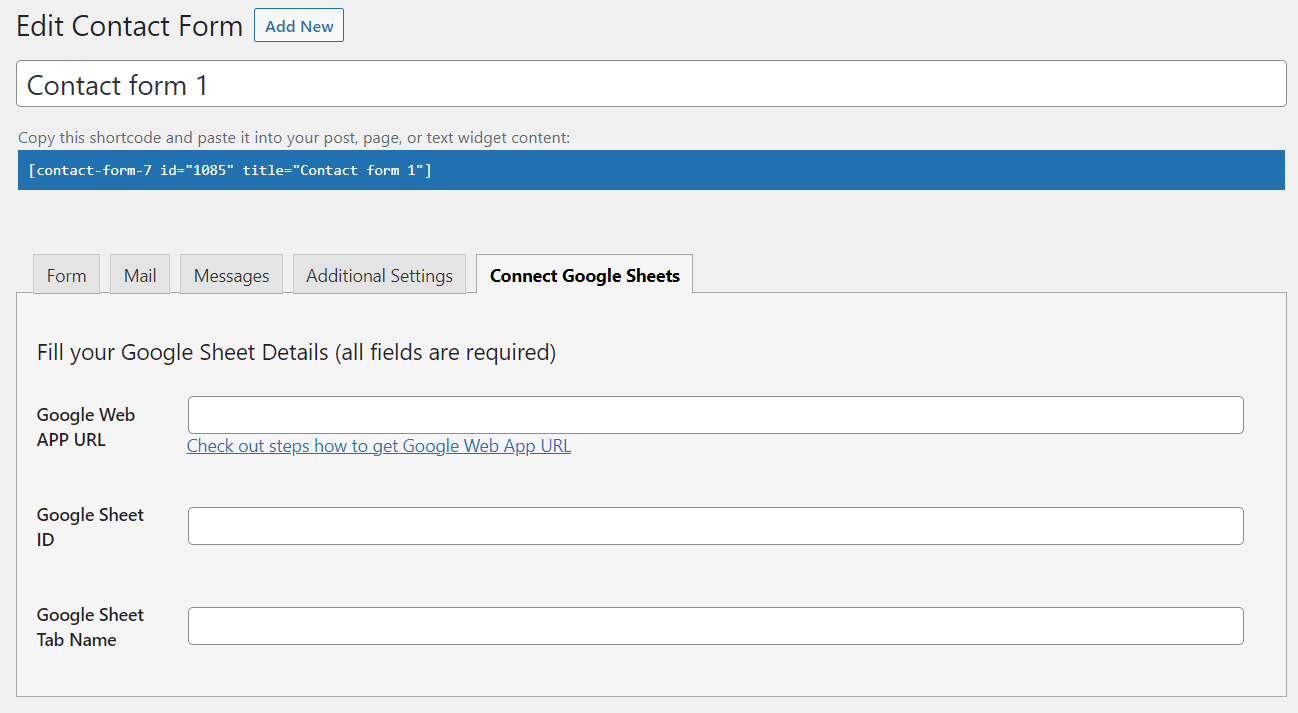The width and height of the screenshot is (1298, 713).
Task: Focus the Google Web APP URL field
Action: [716, 415]
